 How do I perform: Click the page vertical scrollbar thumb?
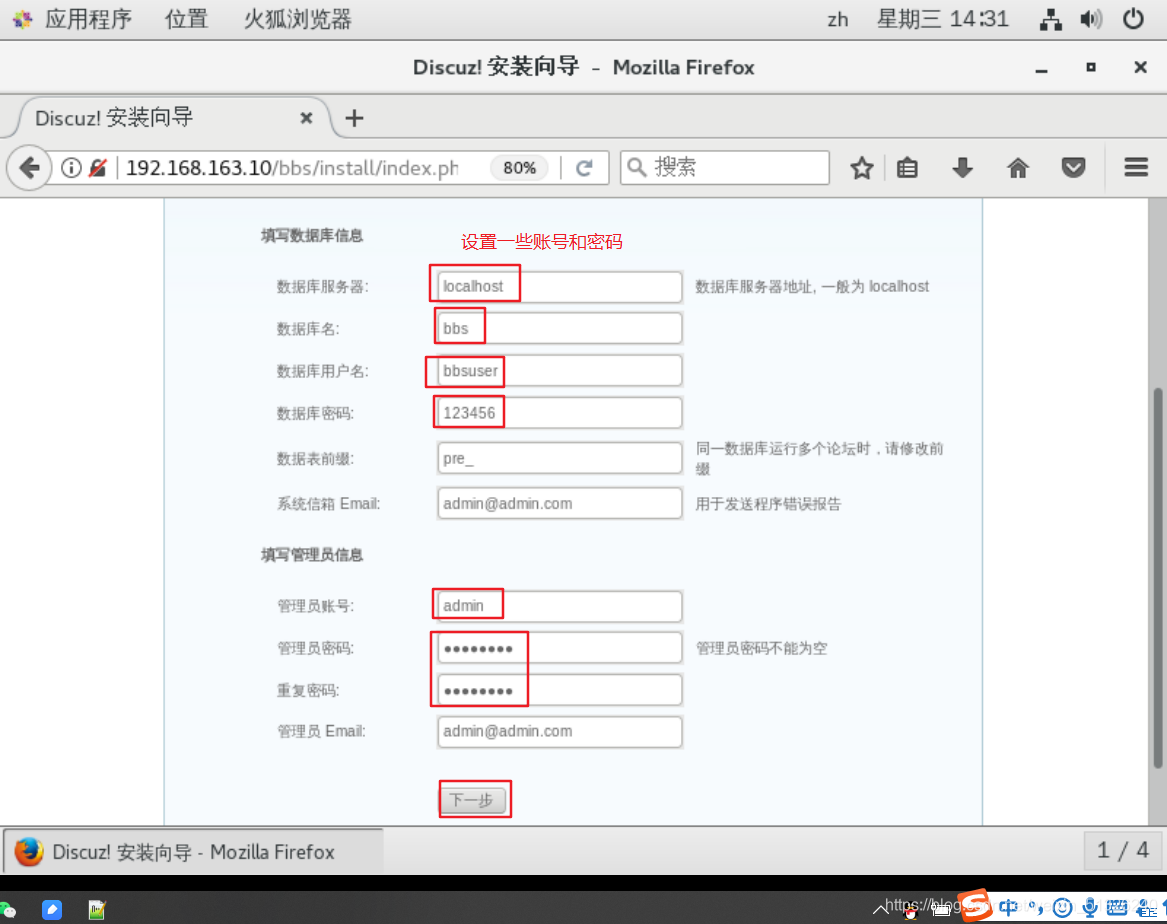1157,577
